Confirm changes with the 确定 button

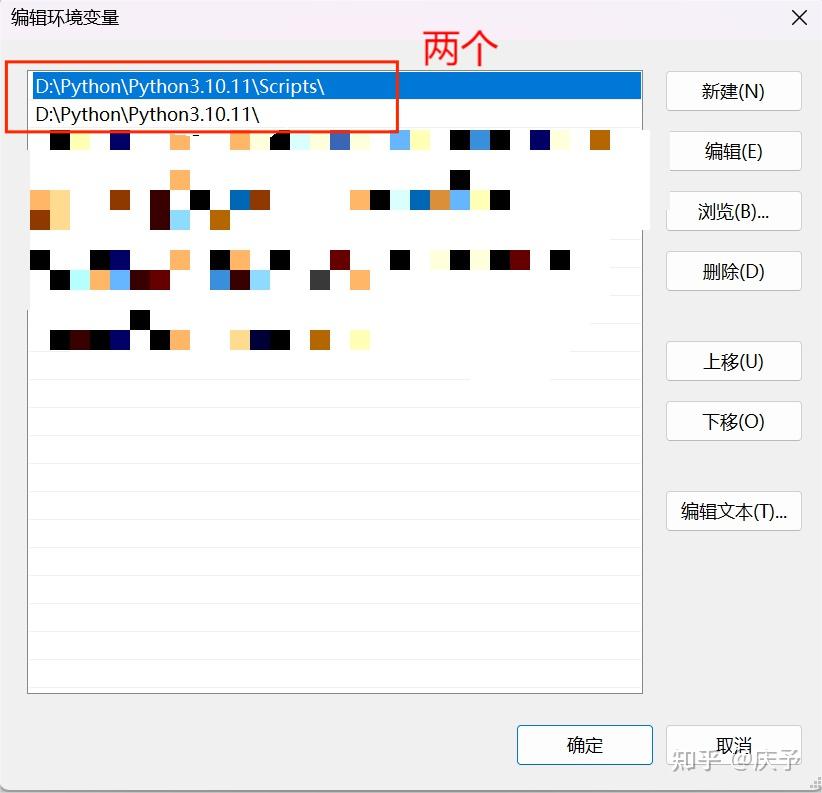coord(584,744)
